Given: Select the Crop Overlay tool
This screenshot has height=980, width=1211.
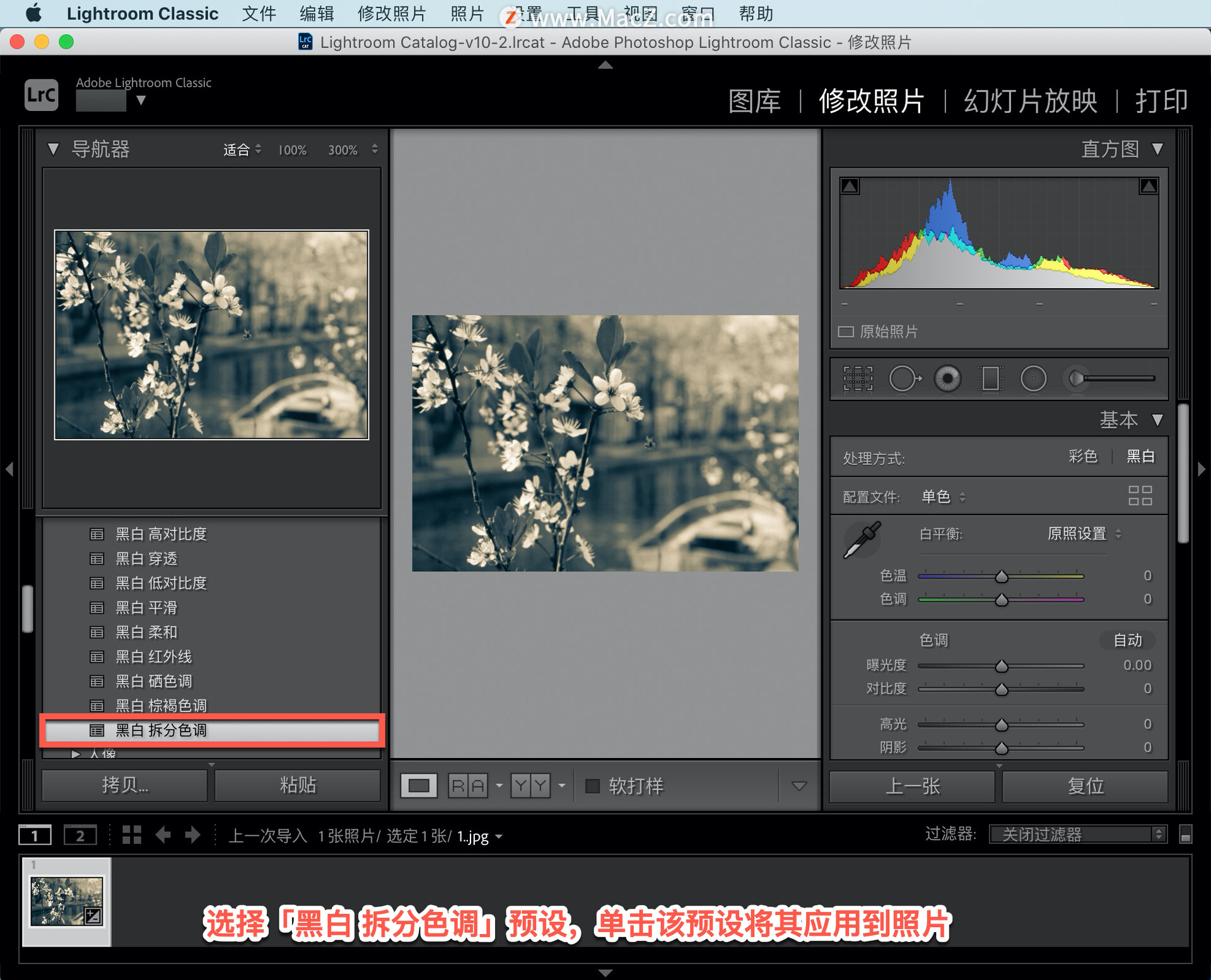Looking at the screenshot, I should (x=858, y=379).
